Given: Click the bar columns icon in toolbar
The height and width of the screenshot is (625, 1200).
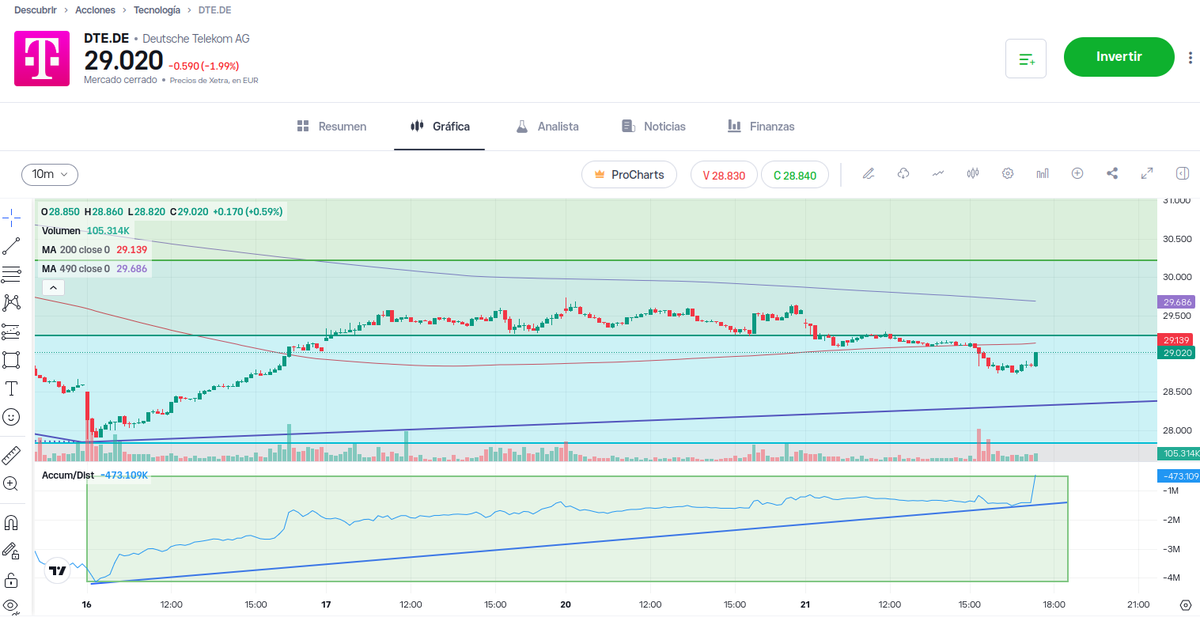Looking at the screenshot, I should pyautogui.click(x=1043, y=174).
